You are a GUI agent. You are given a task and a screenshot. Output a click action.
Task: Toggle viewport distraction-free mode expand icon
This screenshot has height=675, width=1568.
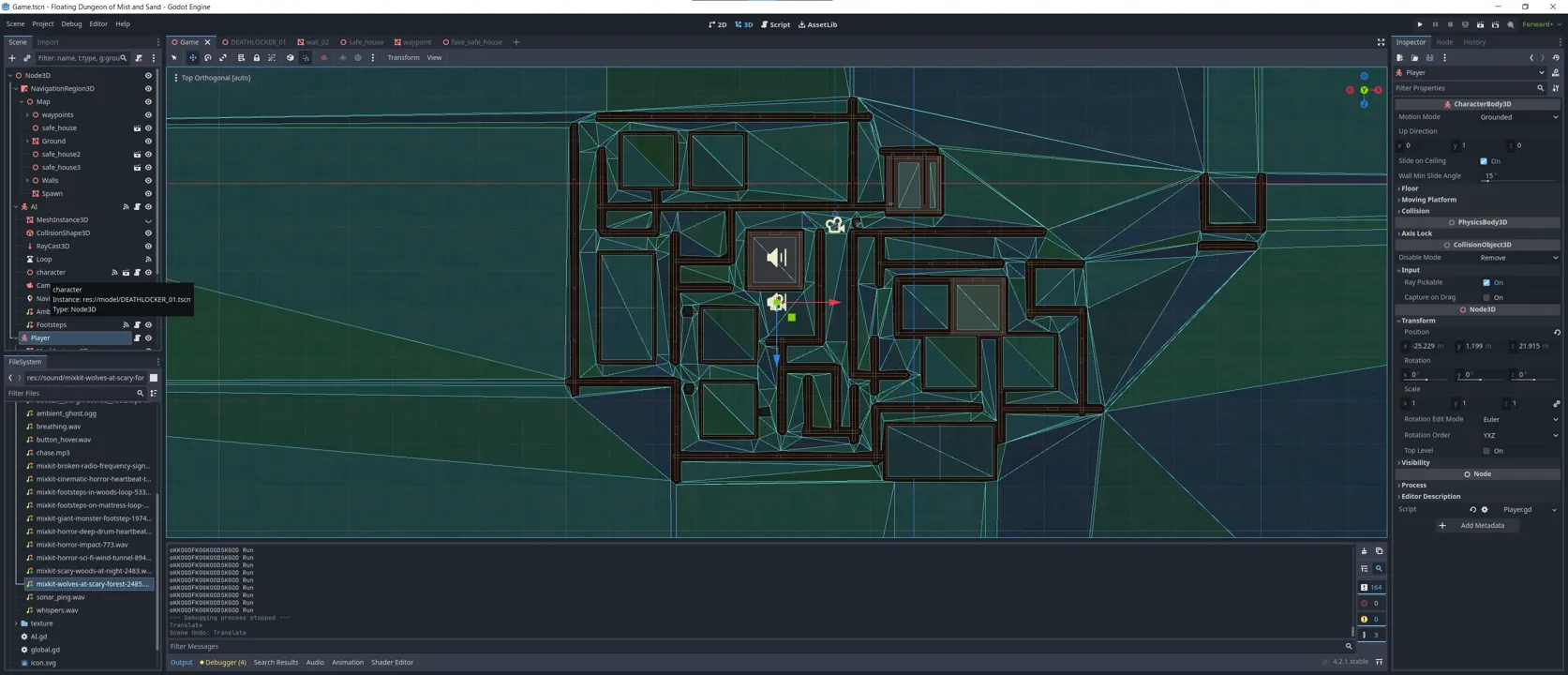point(1381,42)
